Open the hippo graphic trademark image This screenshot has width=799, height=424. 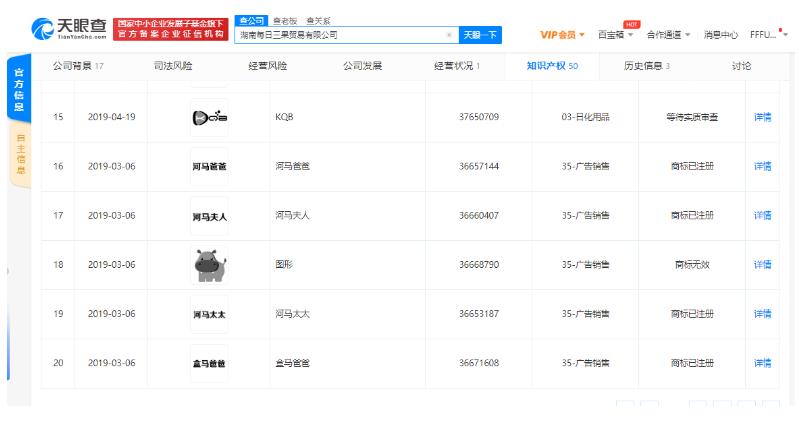click(209, 265)
